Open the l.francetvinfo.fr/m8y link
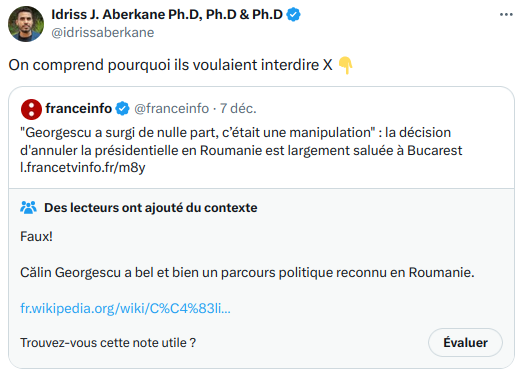The image size is (519, 380). click(83, 167)
